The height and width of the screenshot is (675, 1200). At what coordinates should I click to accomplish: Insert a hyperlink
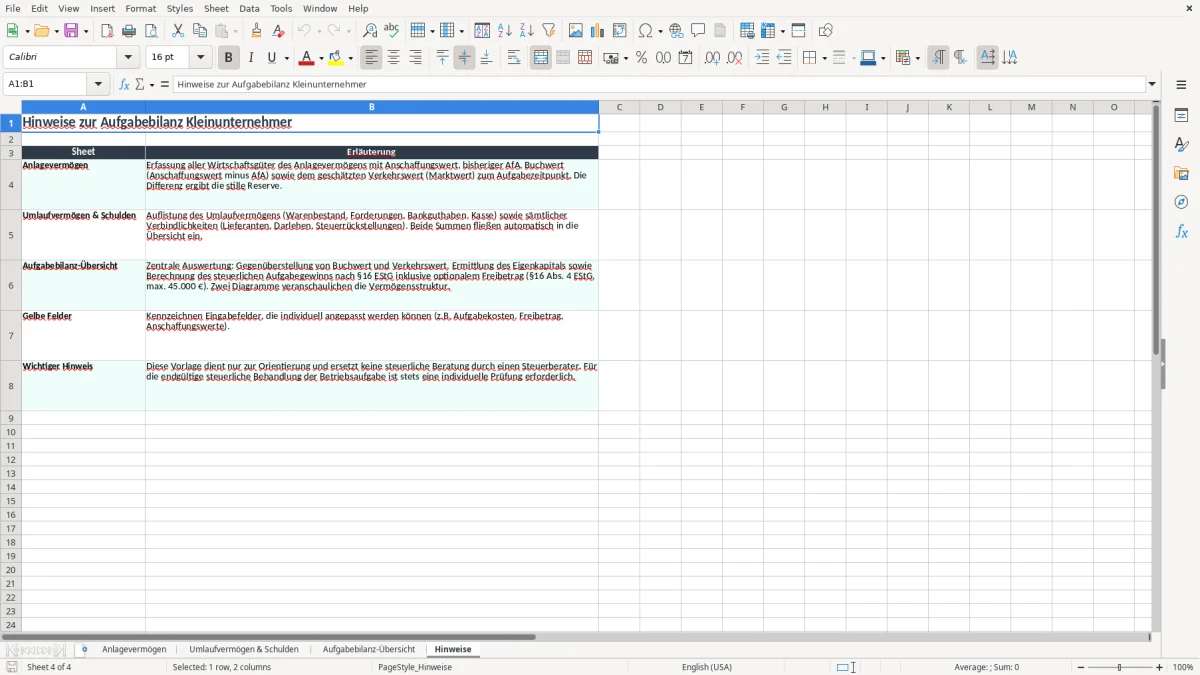(676, 31)
